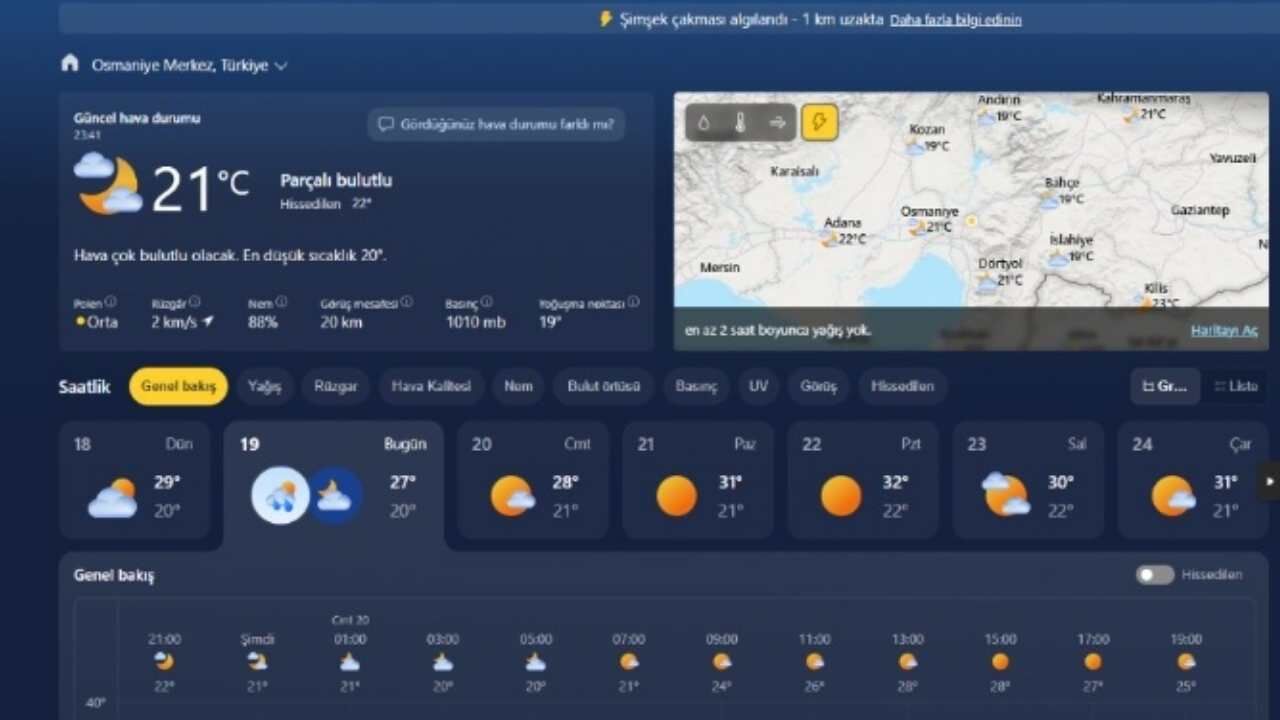Click the Nem info icon
Image resolution: width=1280 pixels, height=720 pixels.
[281, 302]
